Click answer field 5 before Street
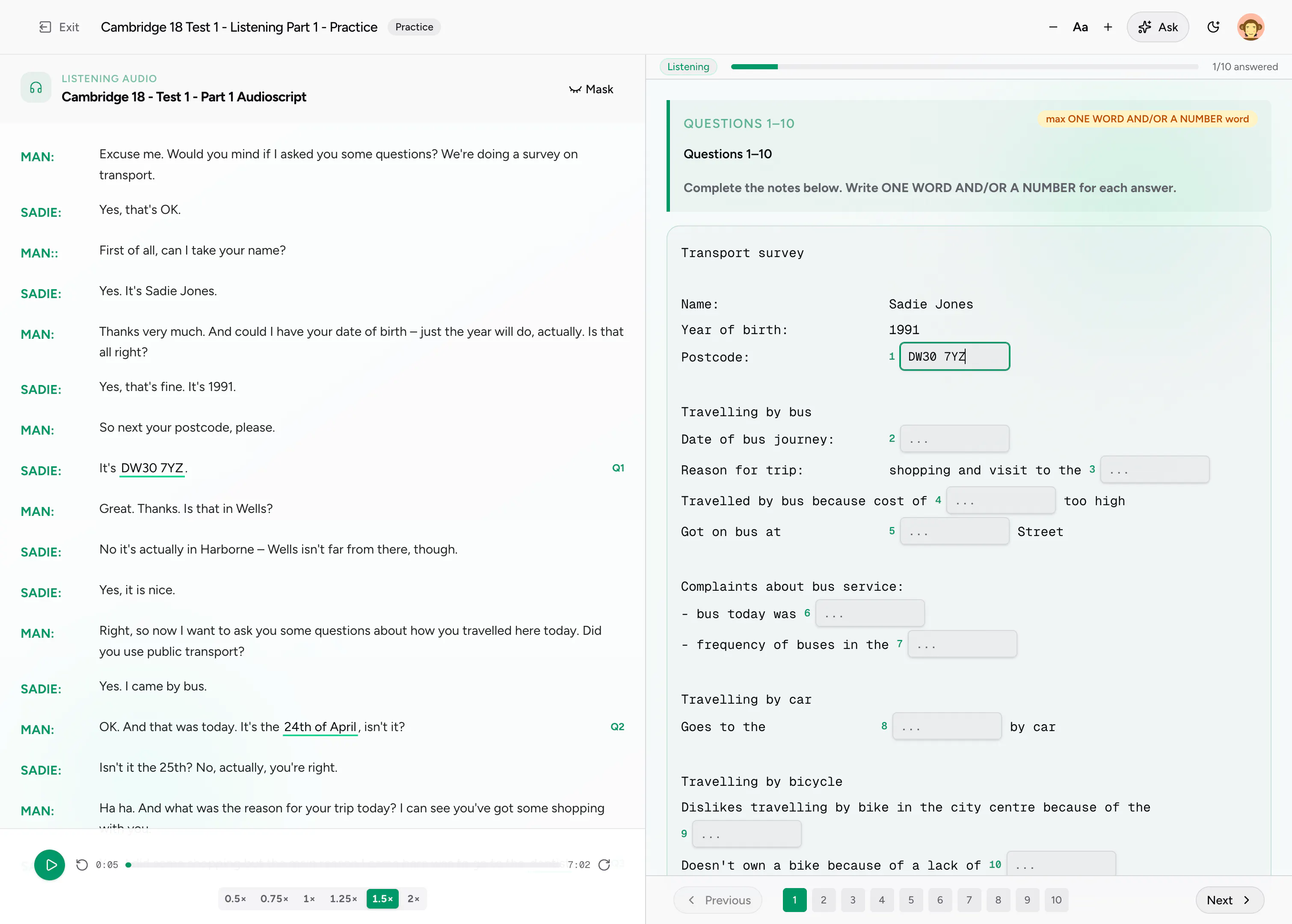 point(954,531)
